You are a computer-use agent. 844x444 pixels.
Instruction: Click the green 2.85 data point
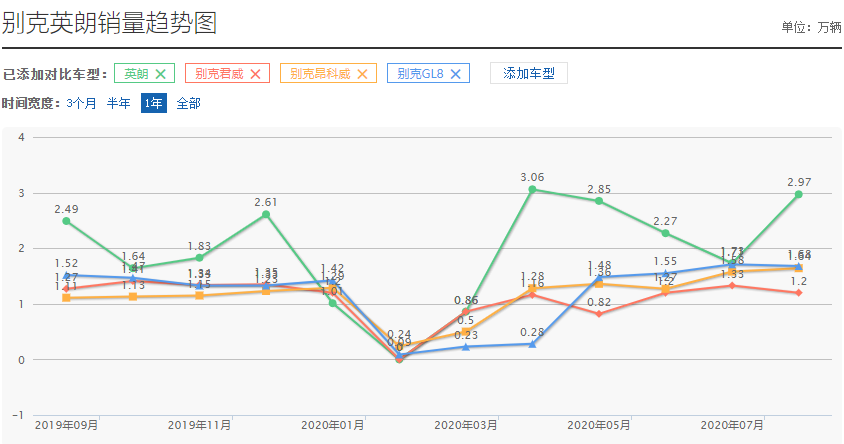(x=599, y=201)
